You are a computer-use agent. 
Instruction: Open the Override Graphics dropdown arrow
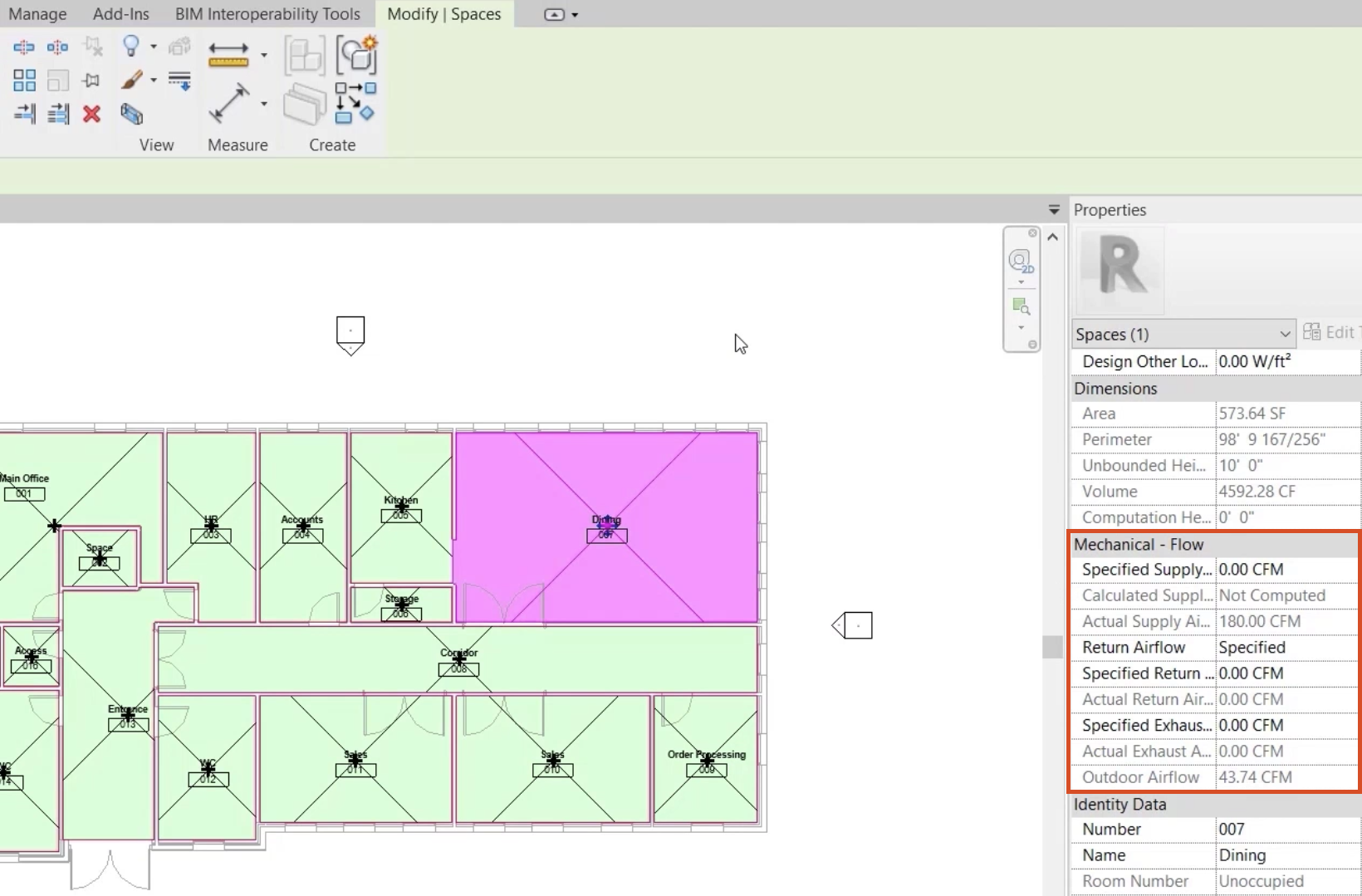[154, 81]
